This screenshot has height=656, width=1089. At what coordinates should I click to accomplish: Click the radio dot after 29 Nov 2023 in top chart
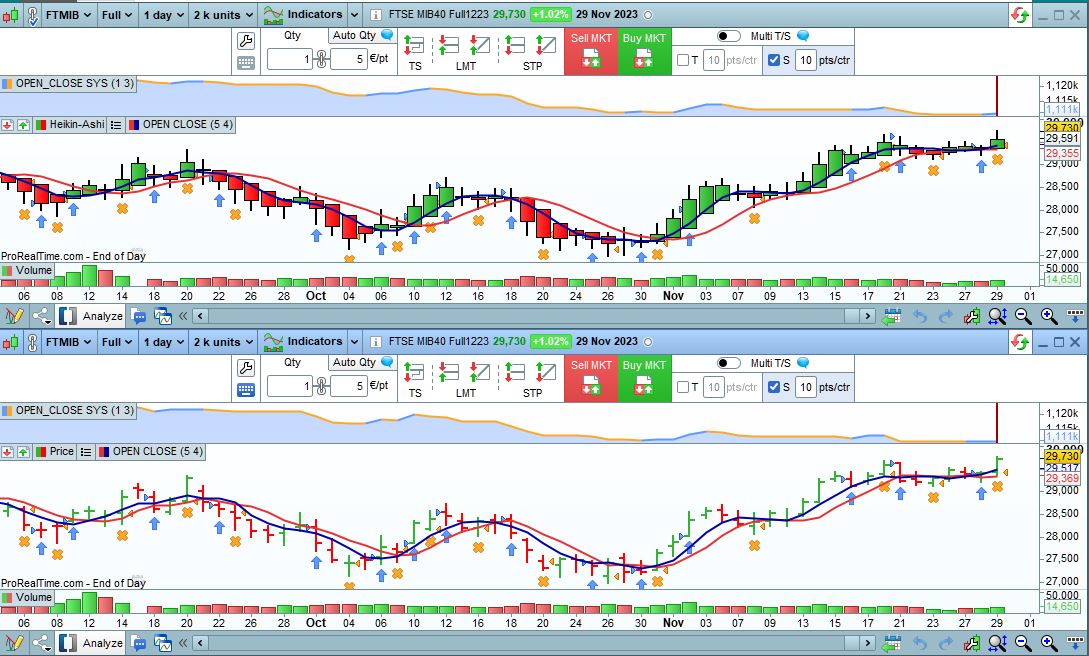tap(648, 15)
